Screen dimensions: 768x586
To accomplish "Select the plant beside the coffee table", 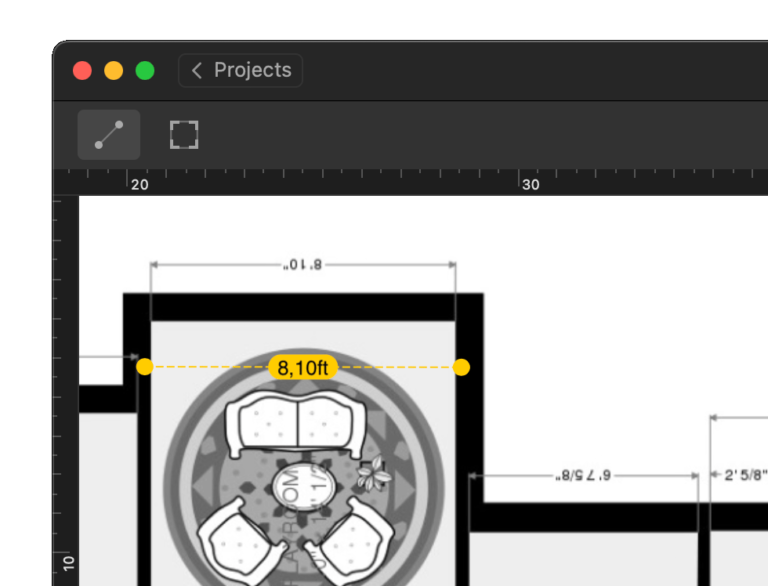I will (x=374, y=473).
